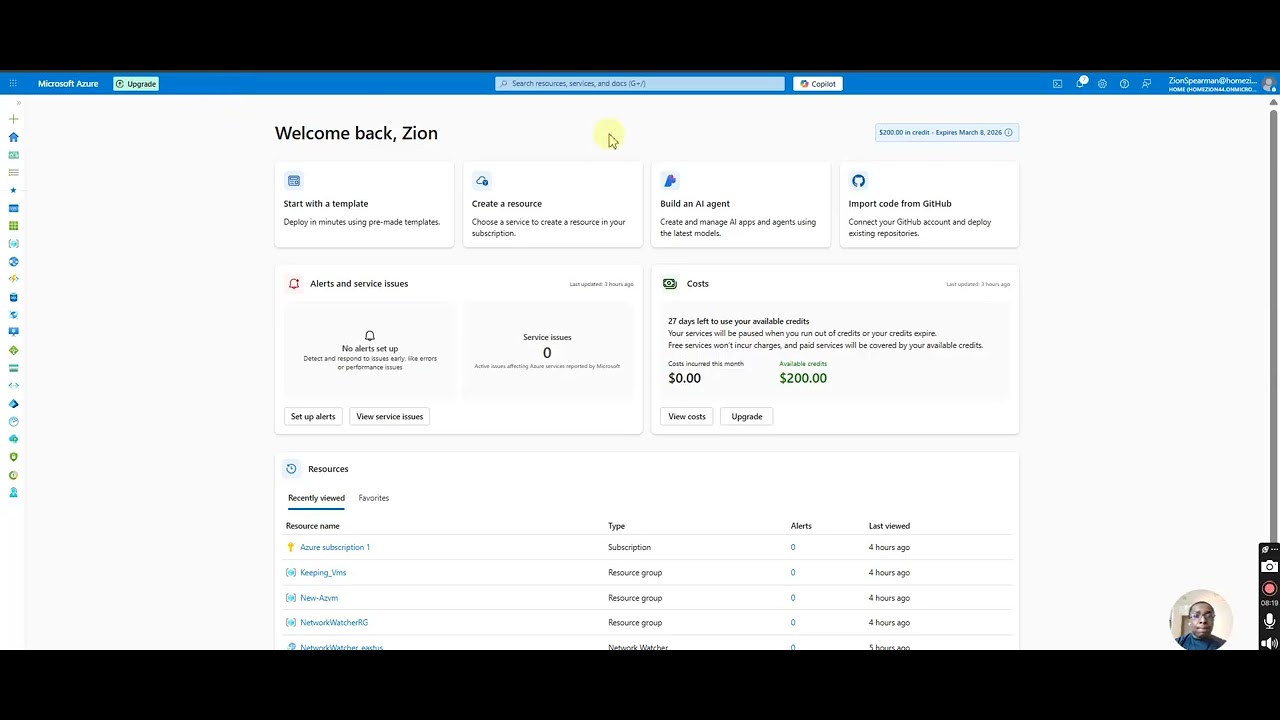Screen dimensions: 1280x720
Task: Click the Favorites star icon in sidebar
Action: click(13, 190)
